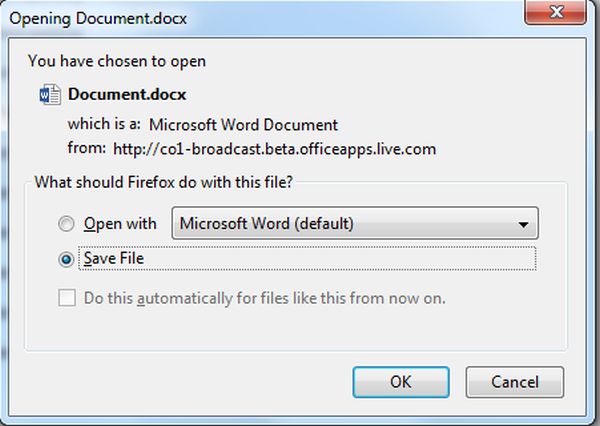
Task: Click the application dropdown arrow
Action: tap(522, 224)
